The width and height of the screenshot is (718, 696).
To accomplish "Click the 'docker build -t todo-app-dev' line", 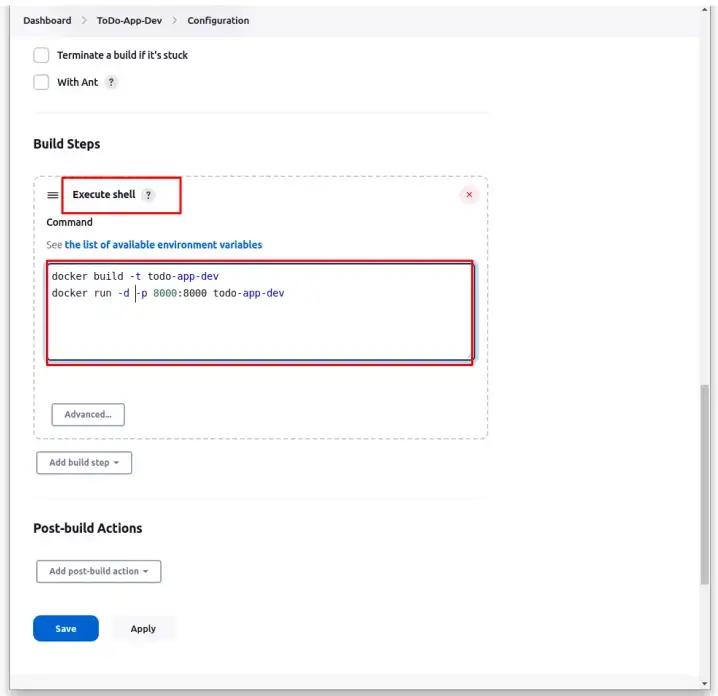I will (x=135, y=276).
